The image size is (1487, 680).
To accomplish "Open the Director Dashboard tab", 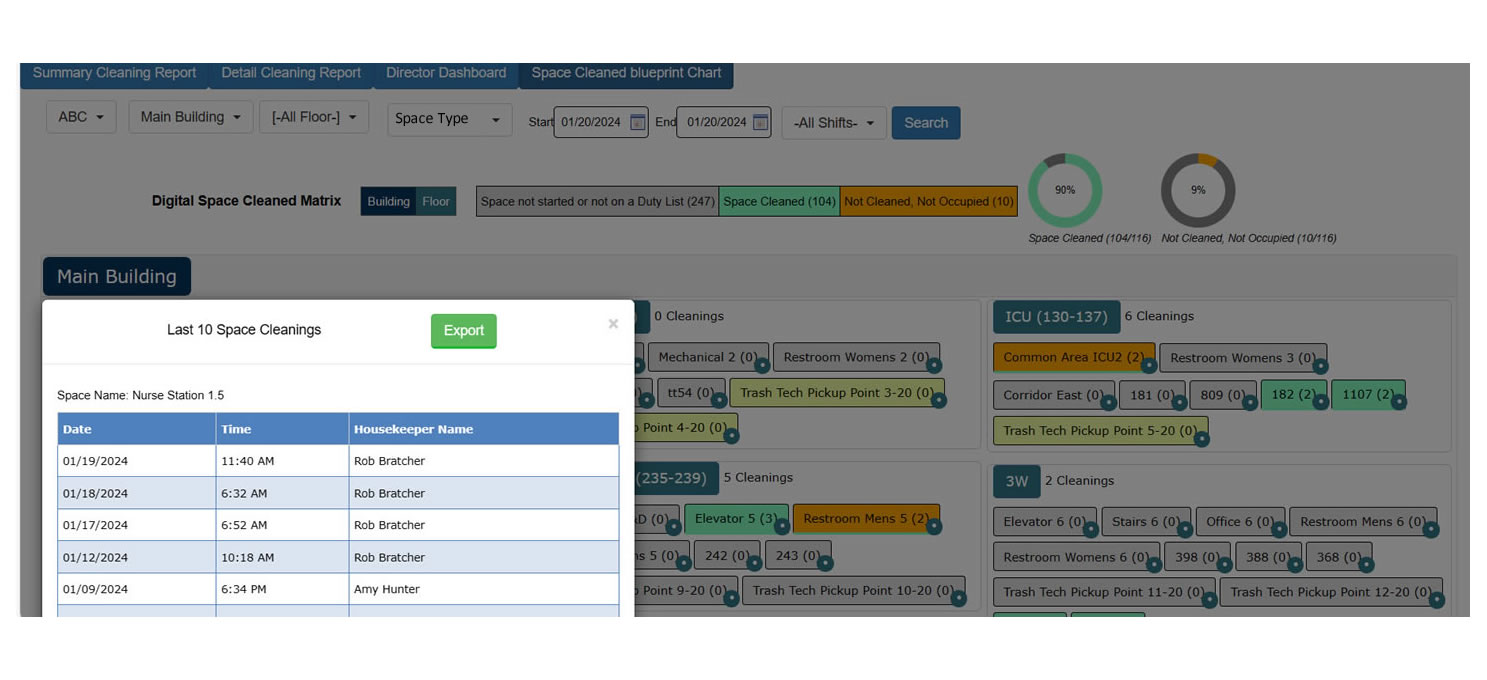I will (446, 73).
